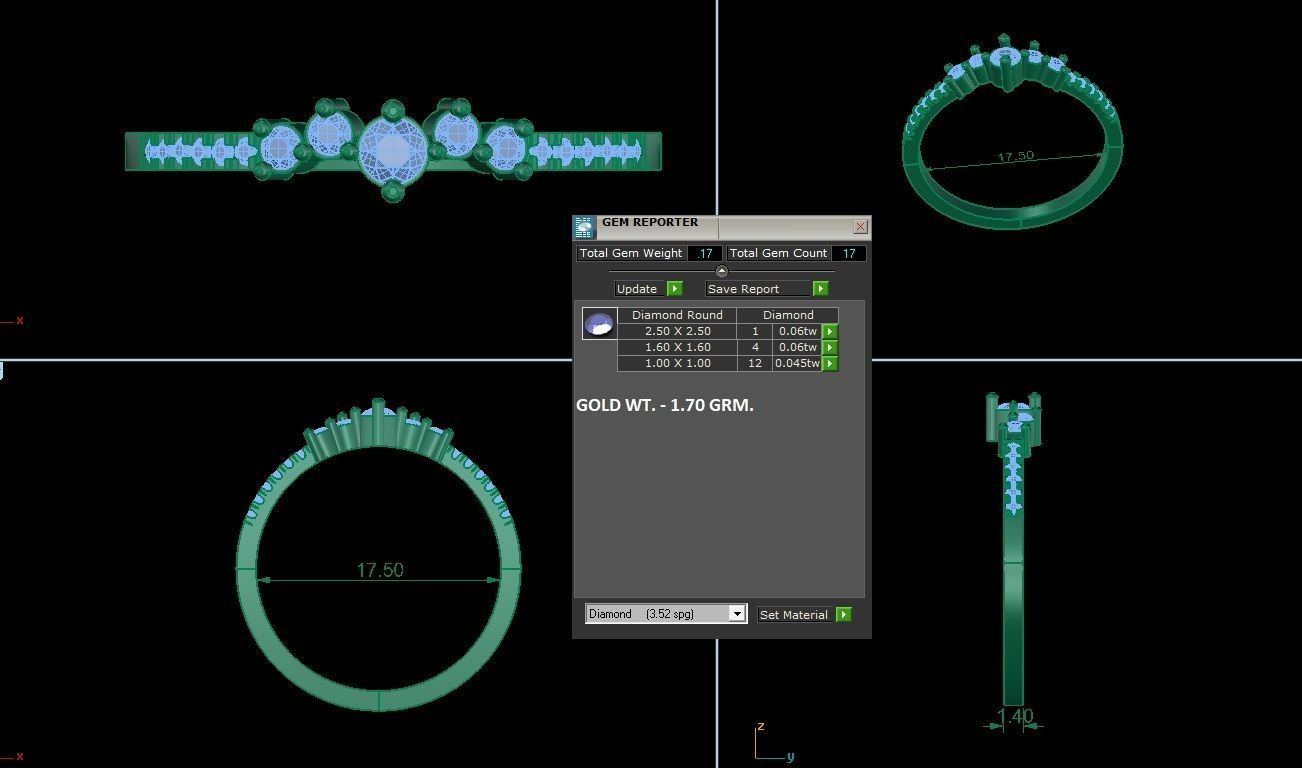Click the Total Gem Weight value .17
This screenshot has height=768, width=1302.
[x=704, y=254]
